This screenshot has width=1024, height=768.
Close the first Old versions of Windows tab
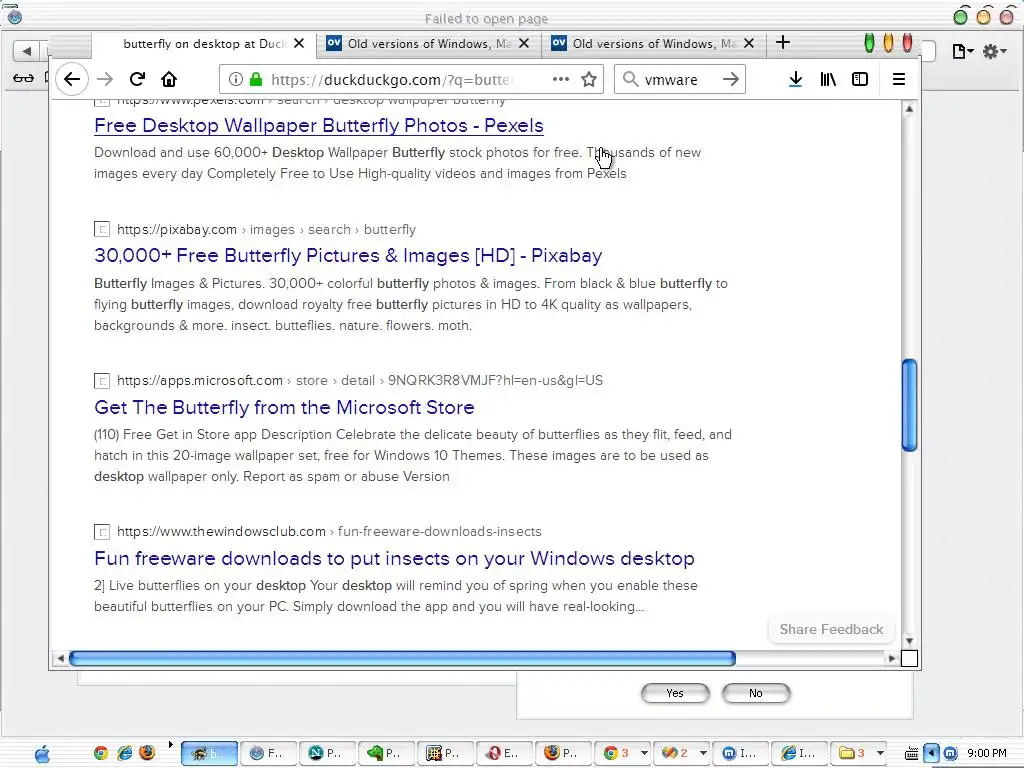click(x=524, y=44)
